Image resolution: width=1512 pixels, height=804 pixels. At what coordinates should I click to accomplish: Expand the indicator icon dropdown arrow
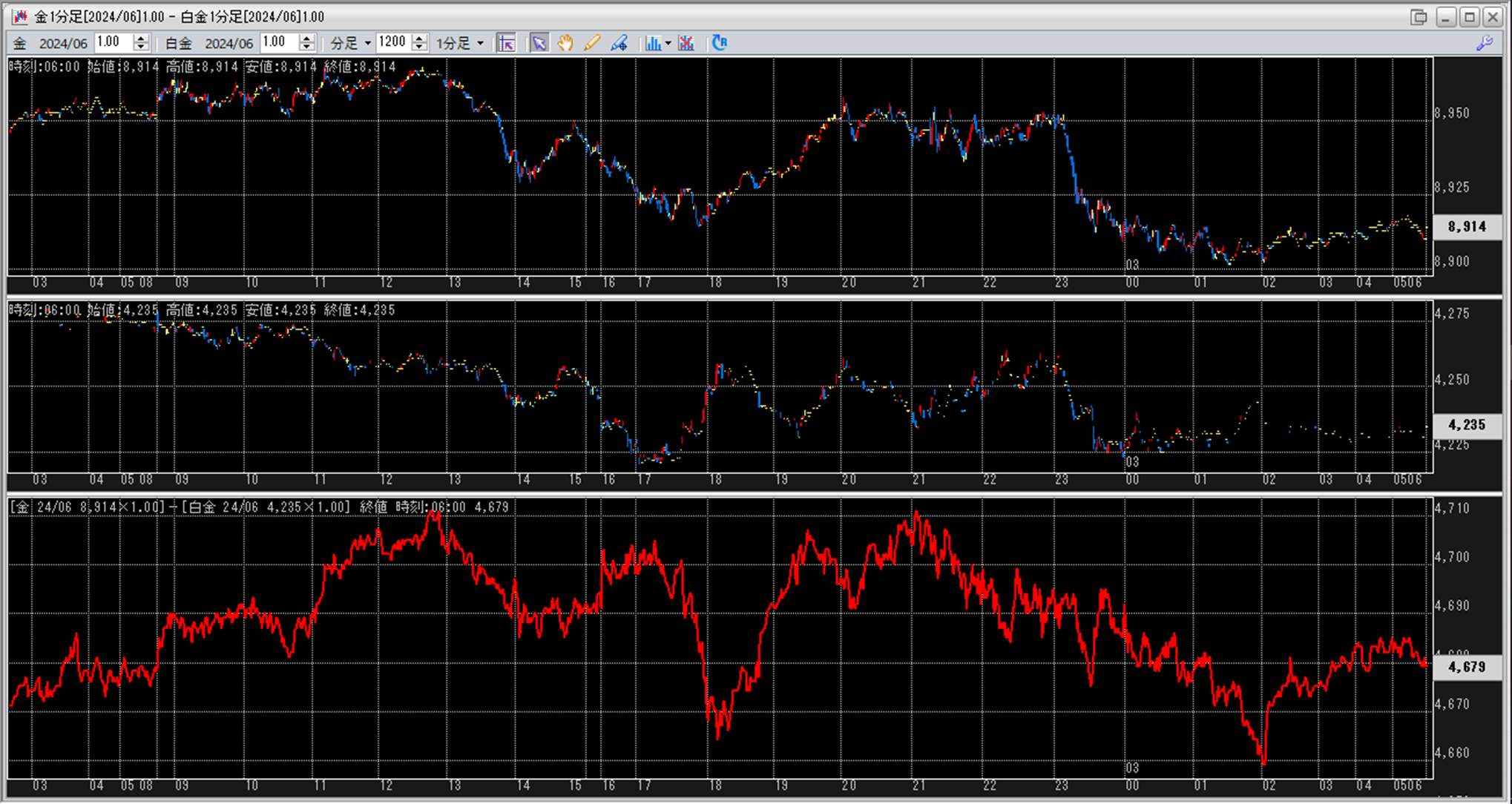coord(668,44)
